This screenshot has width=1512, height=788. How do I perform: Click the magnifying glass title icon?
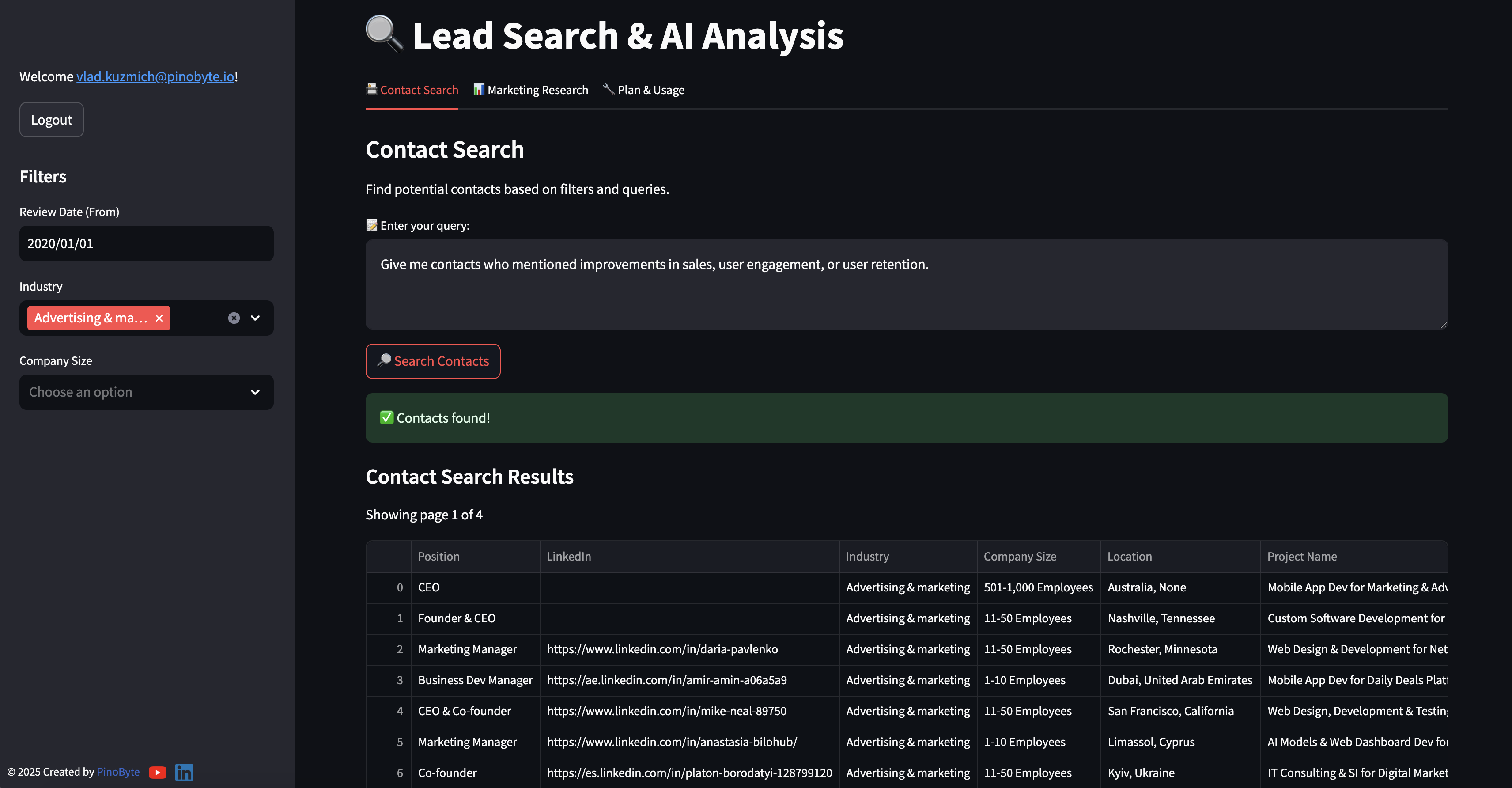[385, 34]
